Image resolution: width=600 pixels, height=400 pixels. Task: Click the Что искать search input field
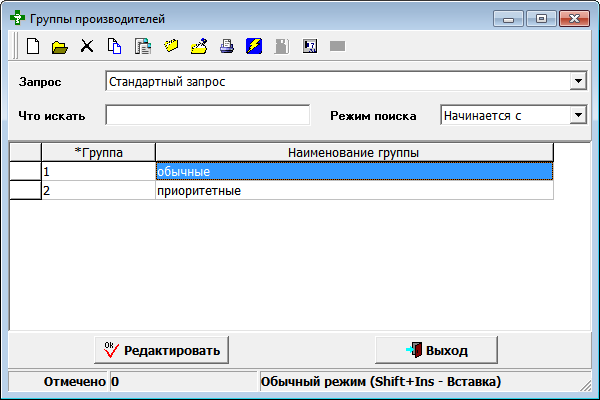(x=207, y=115)
